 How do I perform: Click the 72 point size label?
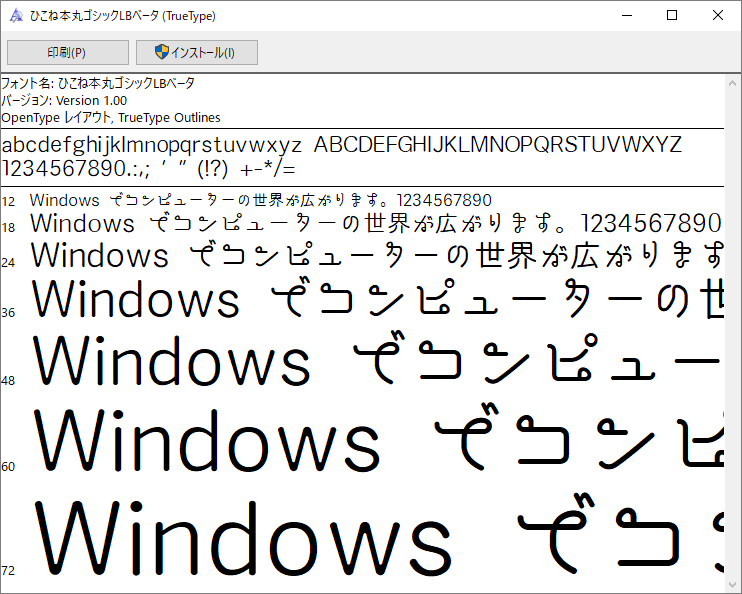(x=8, y=570)
